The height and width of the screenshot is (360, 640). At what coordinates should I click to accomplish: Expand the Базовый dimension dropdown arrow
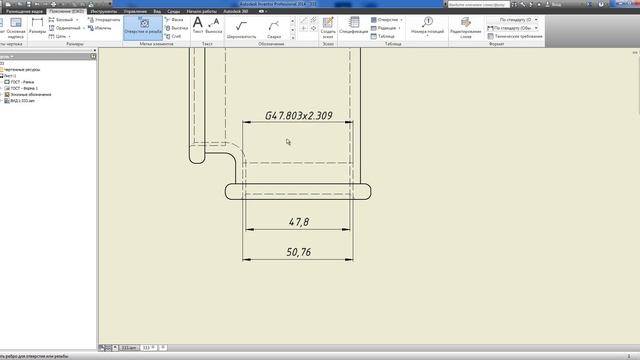[x=77, y=20]
